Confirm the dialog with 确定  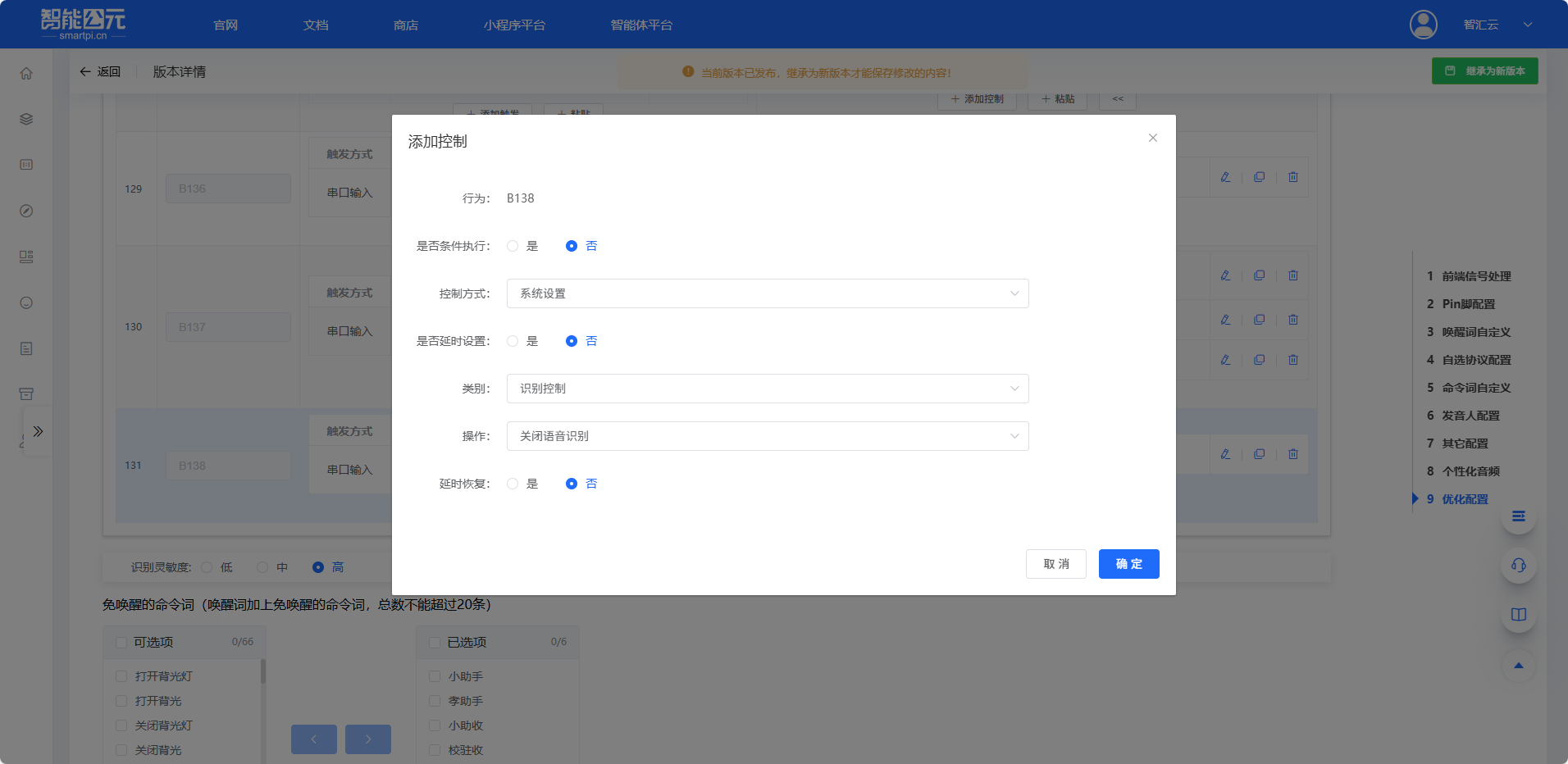[1128, 564]
